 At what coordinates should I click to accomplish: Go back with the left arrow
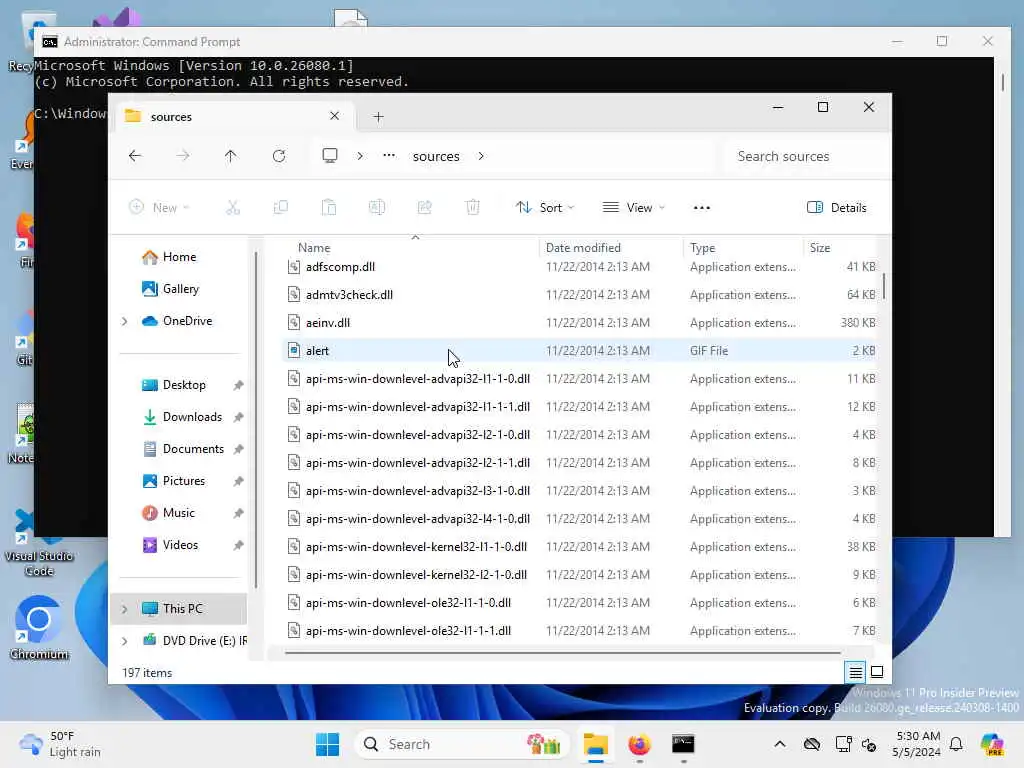(135, 156)
